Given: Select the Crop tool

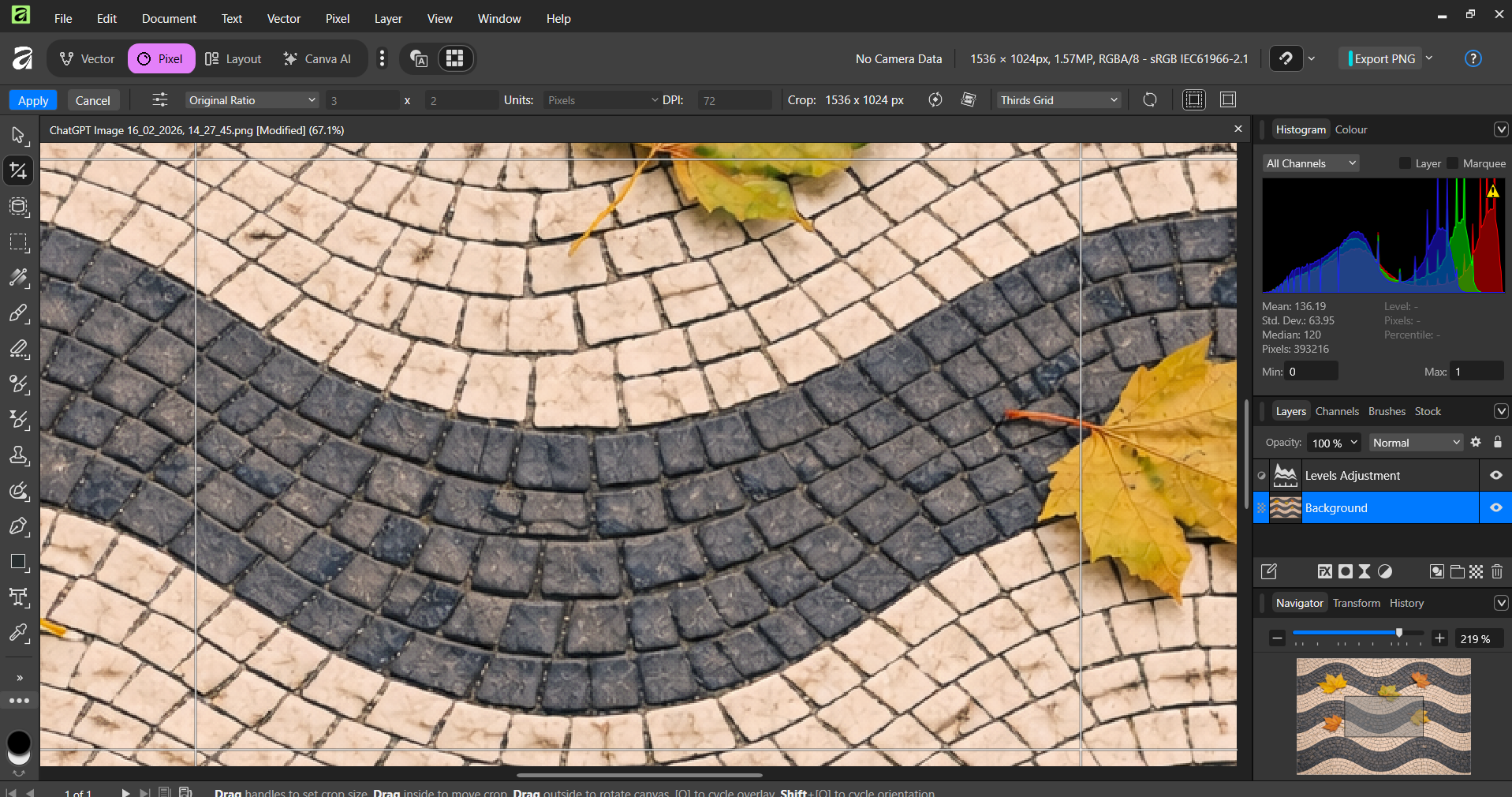Looking at the screenshot, I should [18, 171].
